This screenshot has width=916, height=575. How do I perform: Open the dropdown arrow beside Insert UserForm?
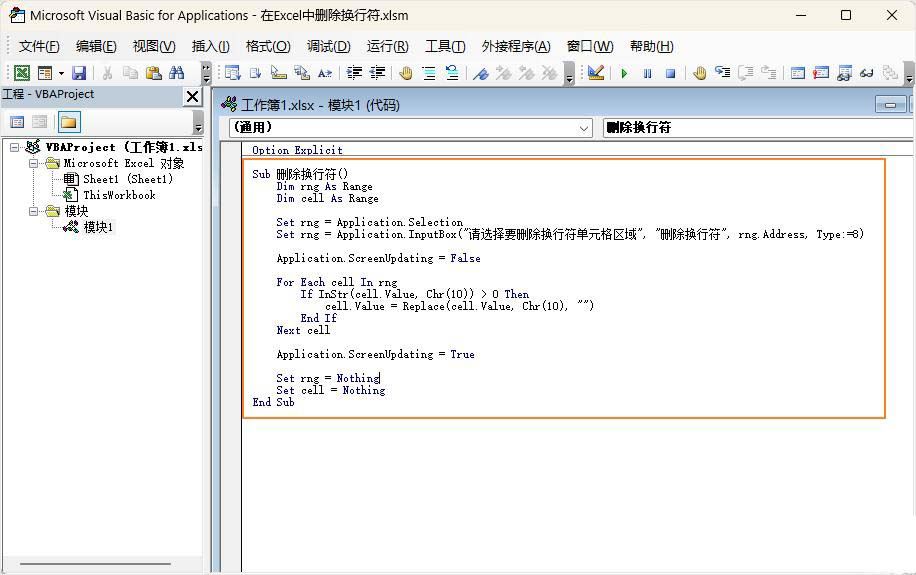(x=61, y=73)
